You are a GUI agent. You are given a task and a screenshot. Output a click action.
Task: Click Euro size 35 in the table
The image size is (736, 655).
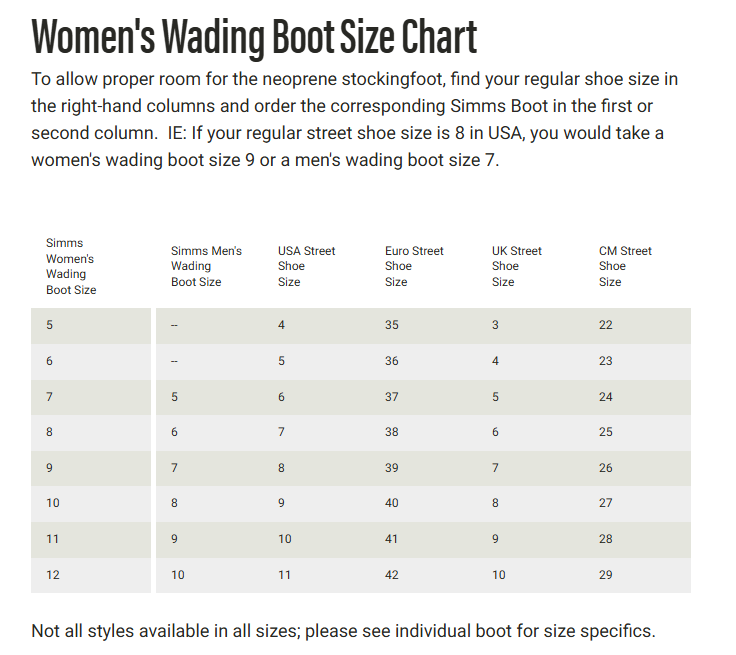coord(392,325)
